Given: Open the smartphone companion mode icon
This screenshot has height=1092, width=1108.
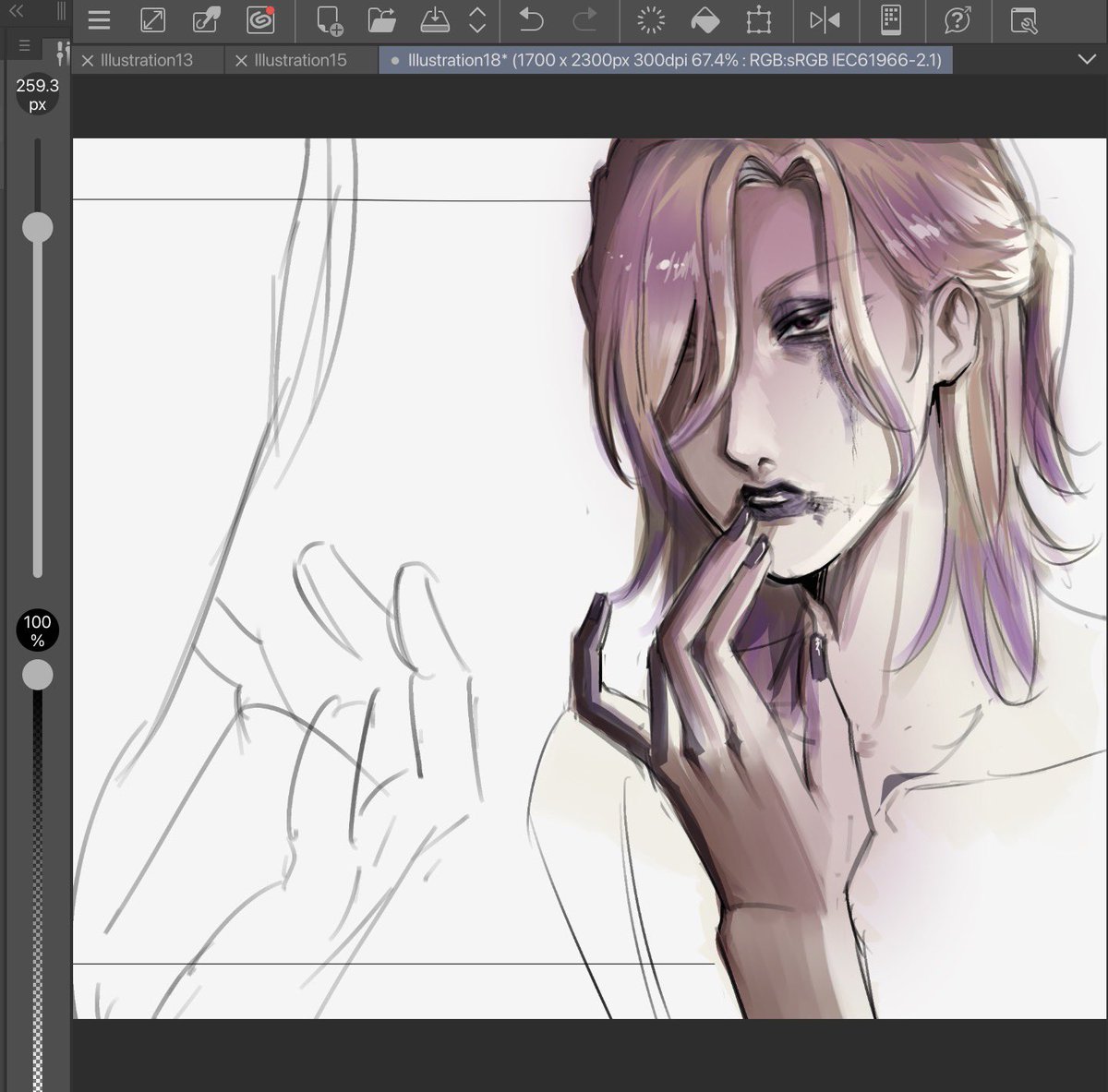Looking at the screenshot, I should point(890,19).
